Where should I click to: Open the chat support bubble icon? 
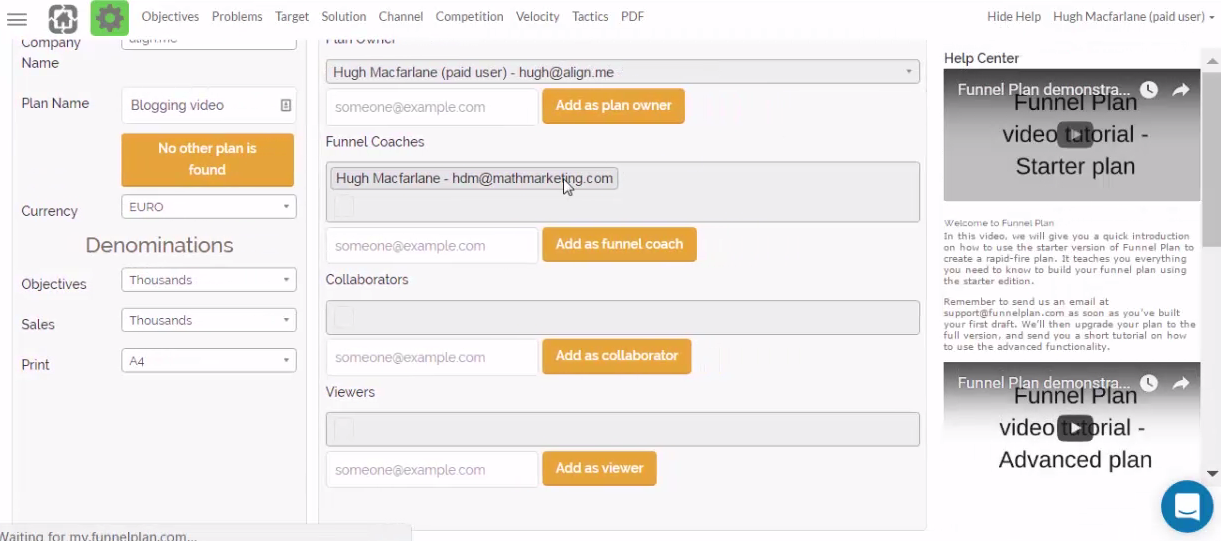tap(1187, 506)
